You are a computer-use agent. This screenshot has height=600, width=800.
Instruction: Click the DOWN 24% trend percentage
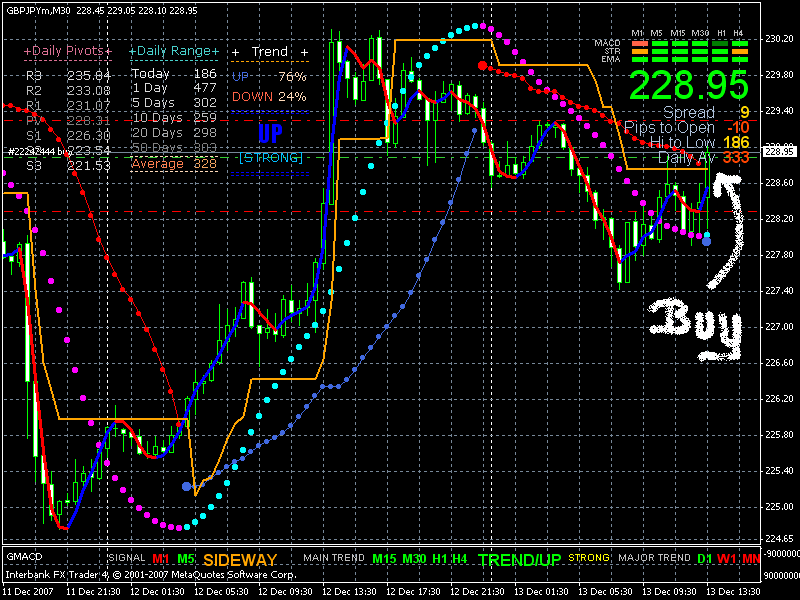[x=292, y=96]
